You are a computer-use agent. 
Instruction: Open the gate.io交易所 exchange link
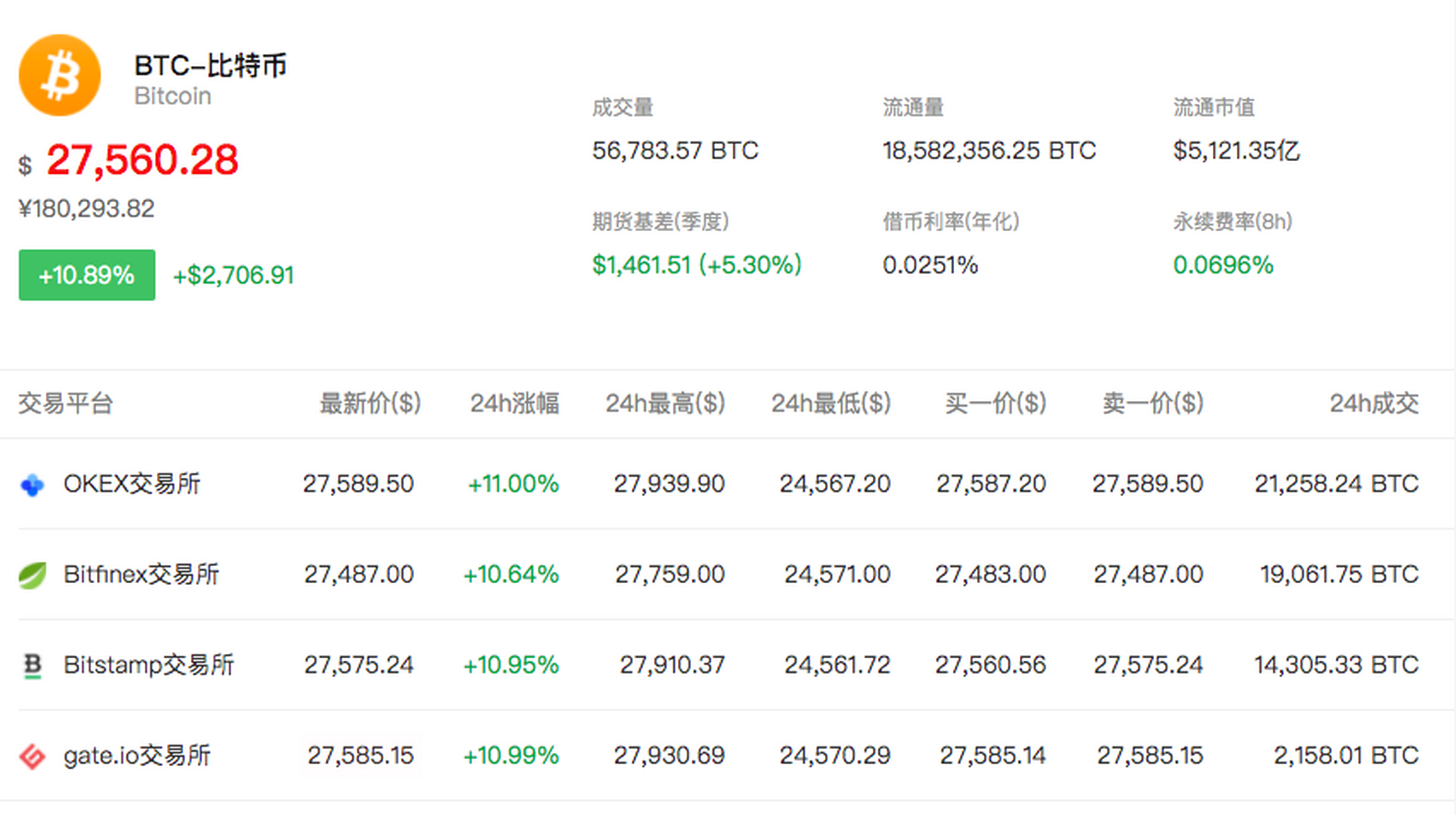[137, 756]
